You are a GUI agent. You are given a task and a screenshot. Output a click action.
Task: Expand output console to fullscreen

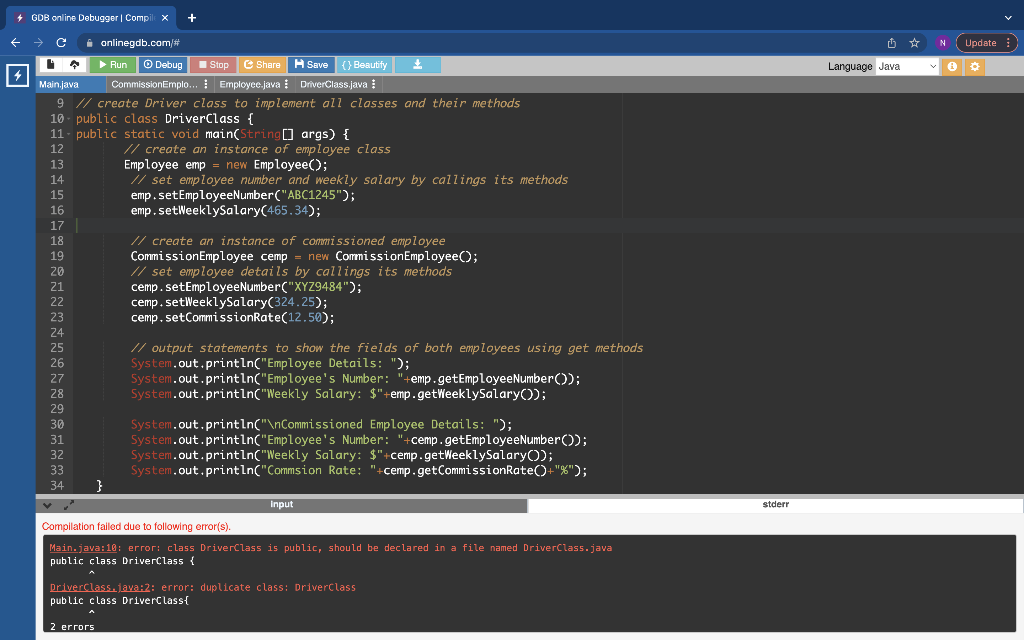pyautogui.click(x=69, y=505)
